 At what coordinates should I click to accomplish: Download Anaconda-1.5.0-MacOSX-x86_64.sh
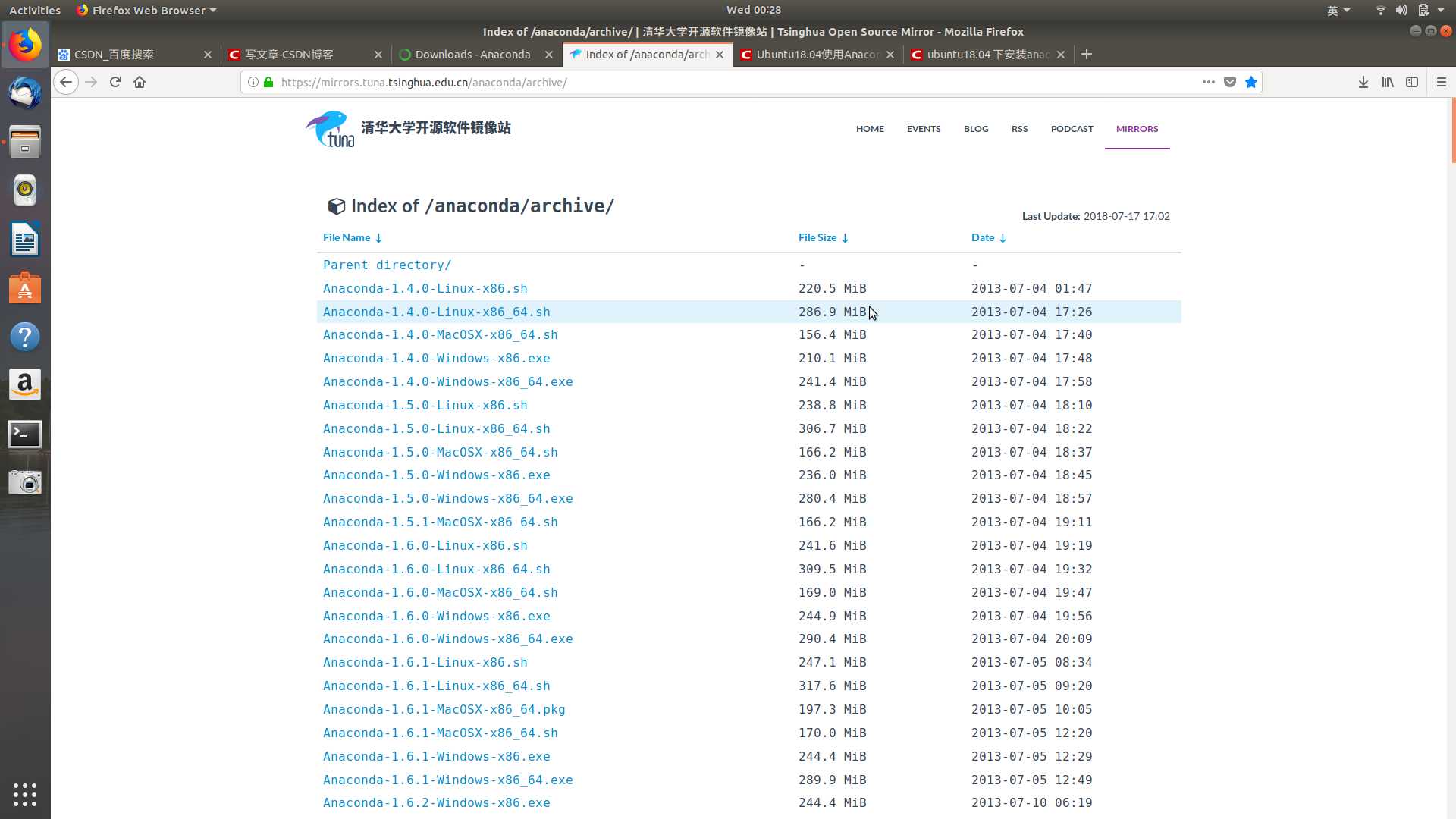440,452
